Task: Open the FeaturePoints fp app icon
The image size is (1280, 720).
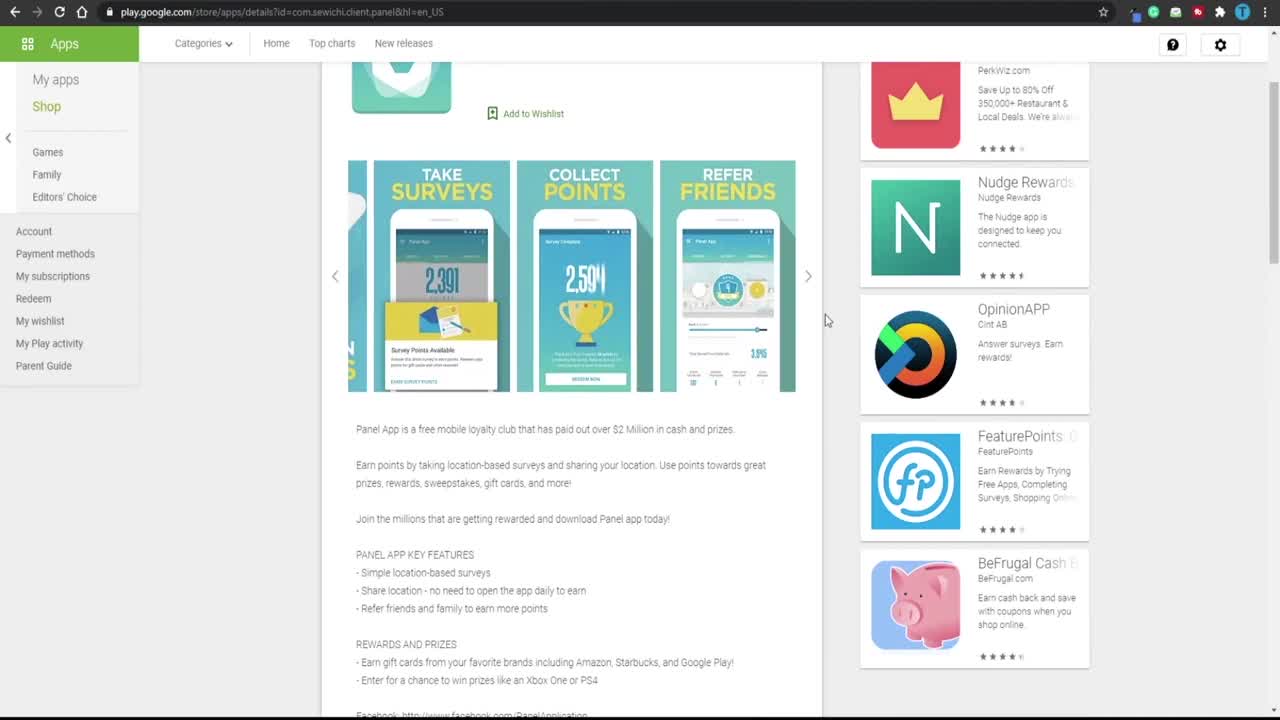Action: point(915,481)
